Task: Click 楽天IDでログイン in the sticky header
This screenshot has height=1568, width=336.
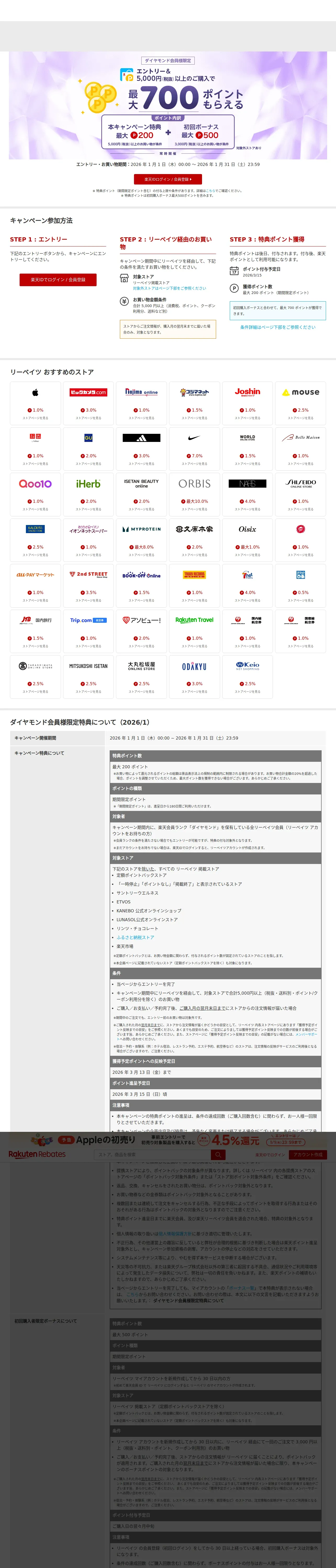Action: [x=270, y=1155]
